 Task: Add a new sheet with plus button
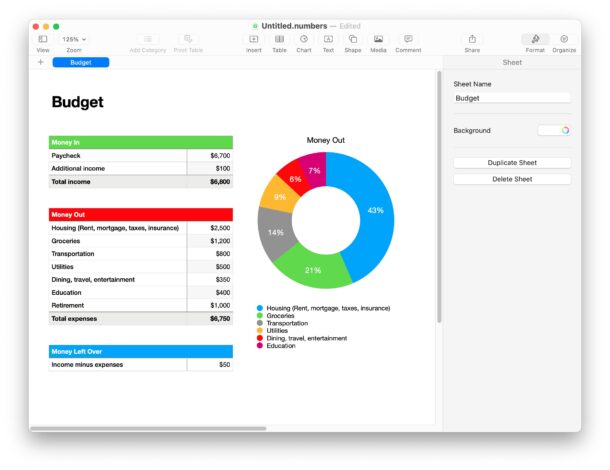(x=40, y=62)
